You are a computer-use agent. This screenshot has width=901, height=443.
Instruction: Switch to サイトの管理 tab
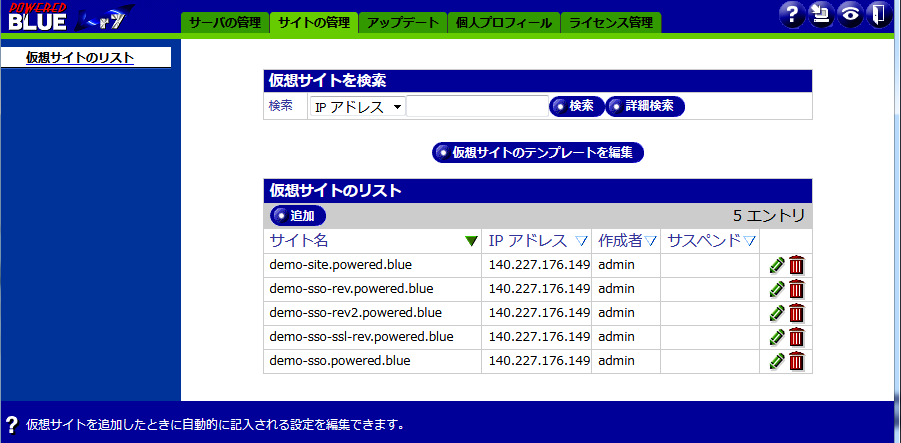pos(314,23)
